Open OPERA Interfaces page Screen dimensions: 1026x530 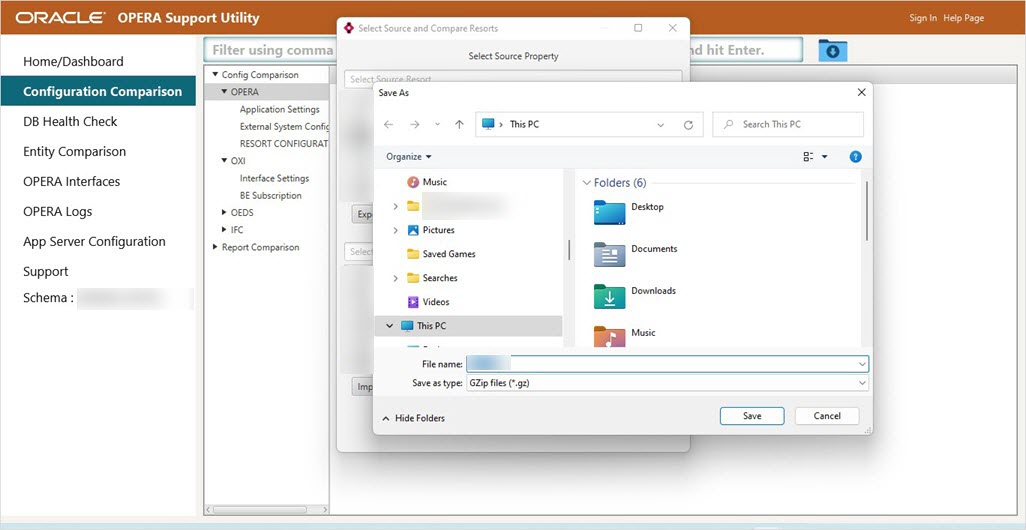[x=71, y=181]
